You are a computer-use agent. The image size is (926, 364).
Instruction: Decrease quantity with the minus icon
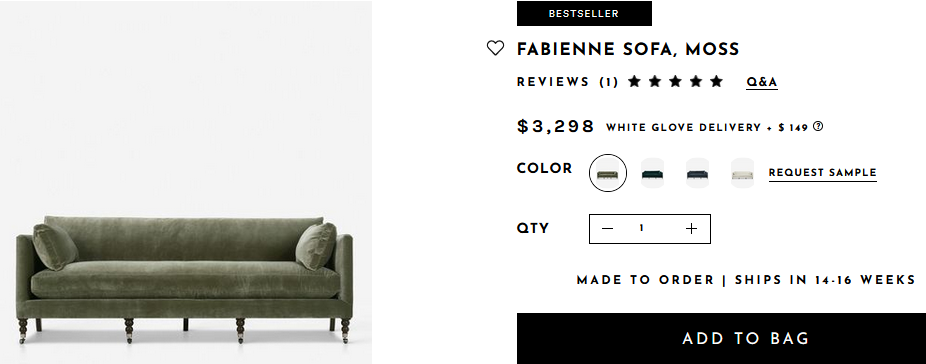click(x=607, y=229)
